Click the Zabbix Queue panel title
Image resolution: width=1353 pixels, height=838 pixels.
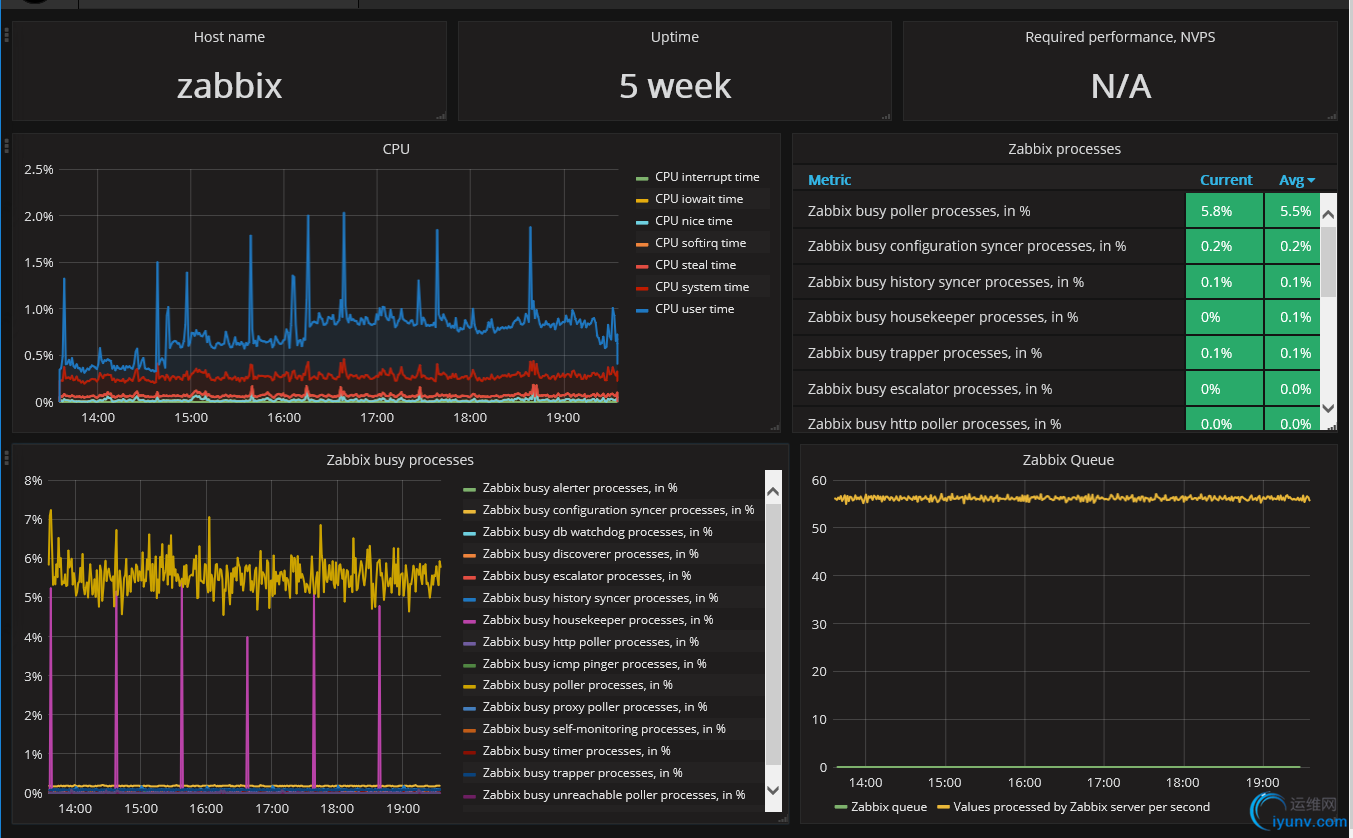click(x=1068, y=460)
